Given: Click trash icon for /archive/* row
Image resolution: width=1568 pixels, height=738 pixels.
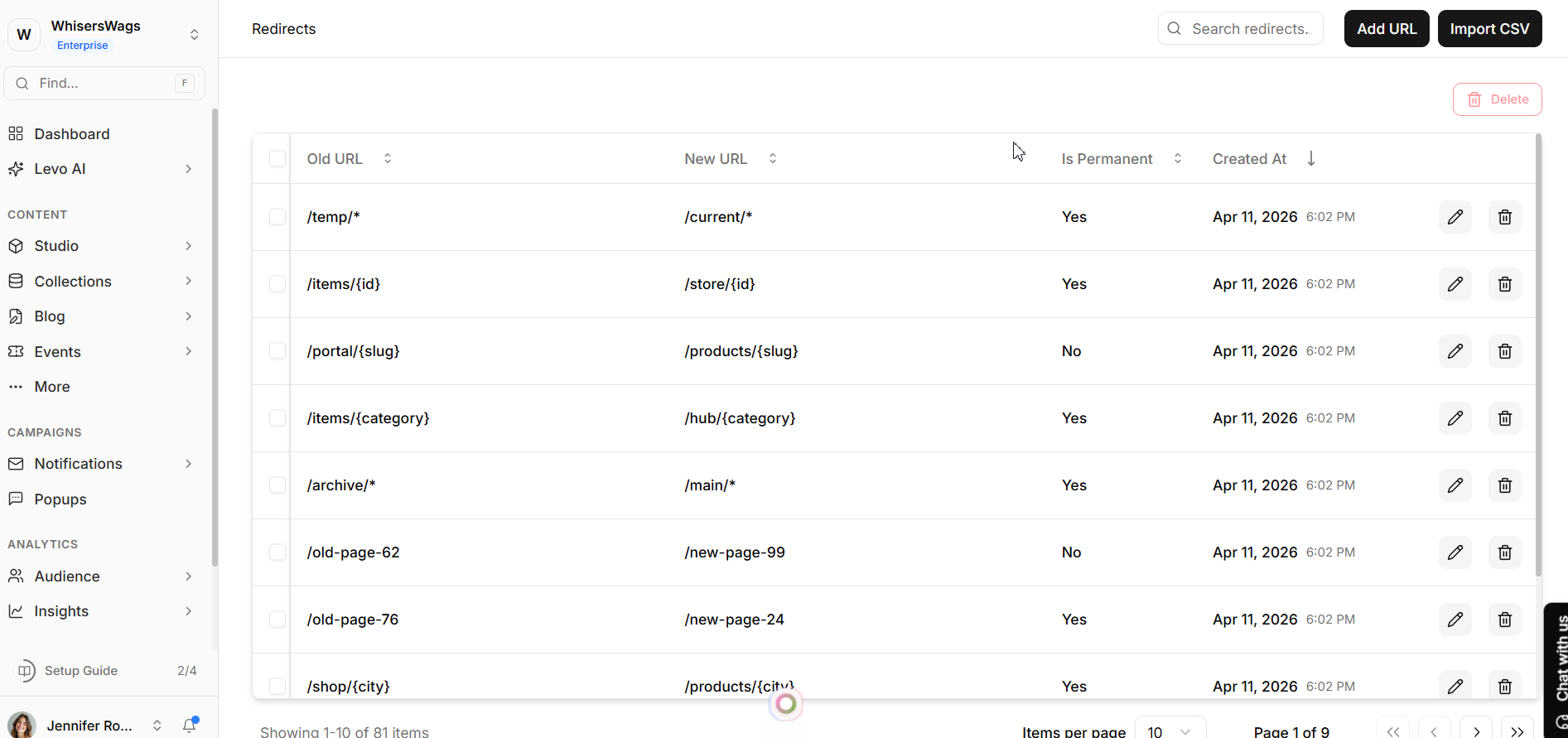Looking at the screenshot, I should point(1504,485).
